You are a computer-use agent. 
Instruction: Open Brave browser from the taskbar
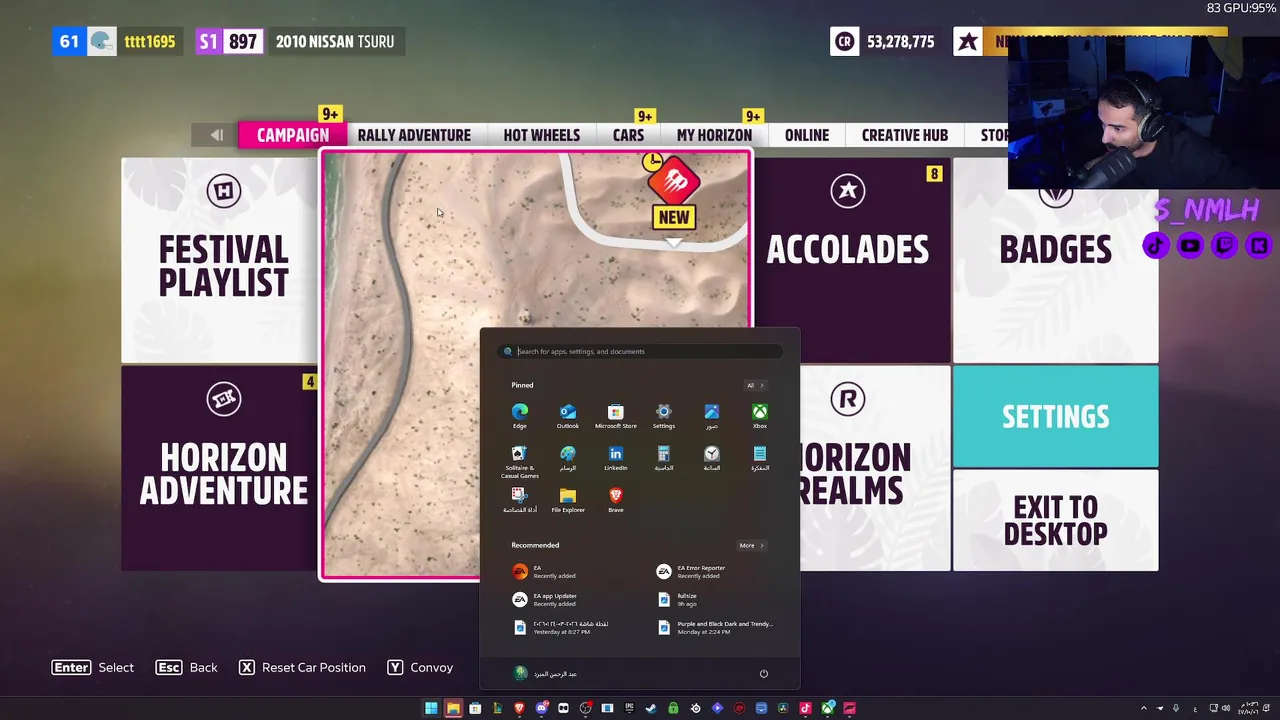coord(519,708)
